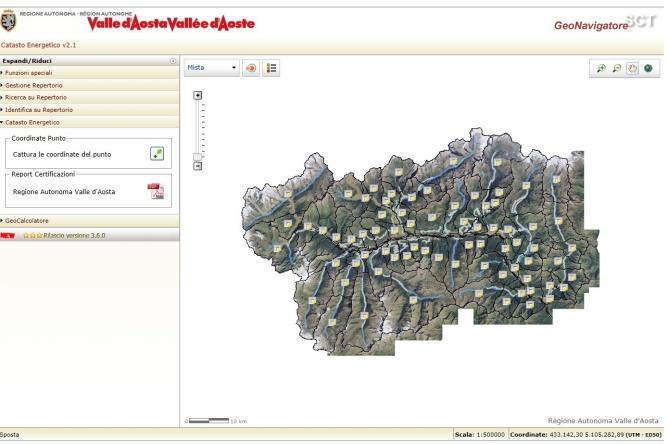Click the orange target icon beside Mista
668x444 pixels.
[x=251, y=68]
